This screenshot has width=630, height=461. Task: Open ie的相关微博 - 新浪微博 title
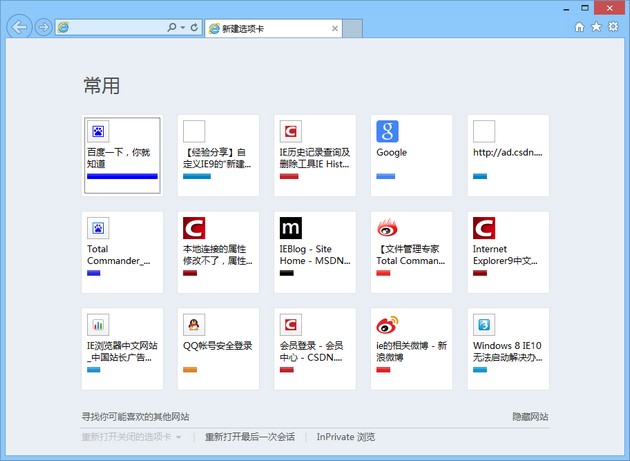[411, 352]
